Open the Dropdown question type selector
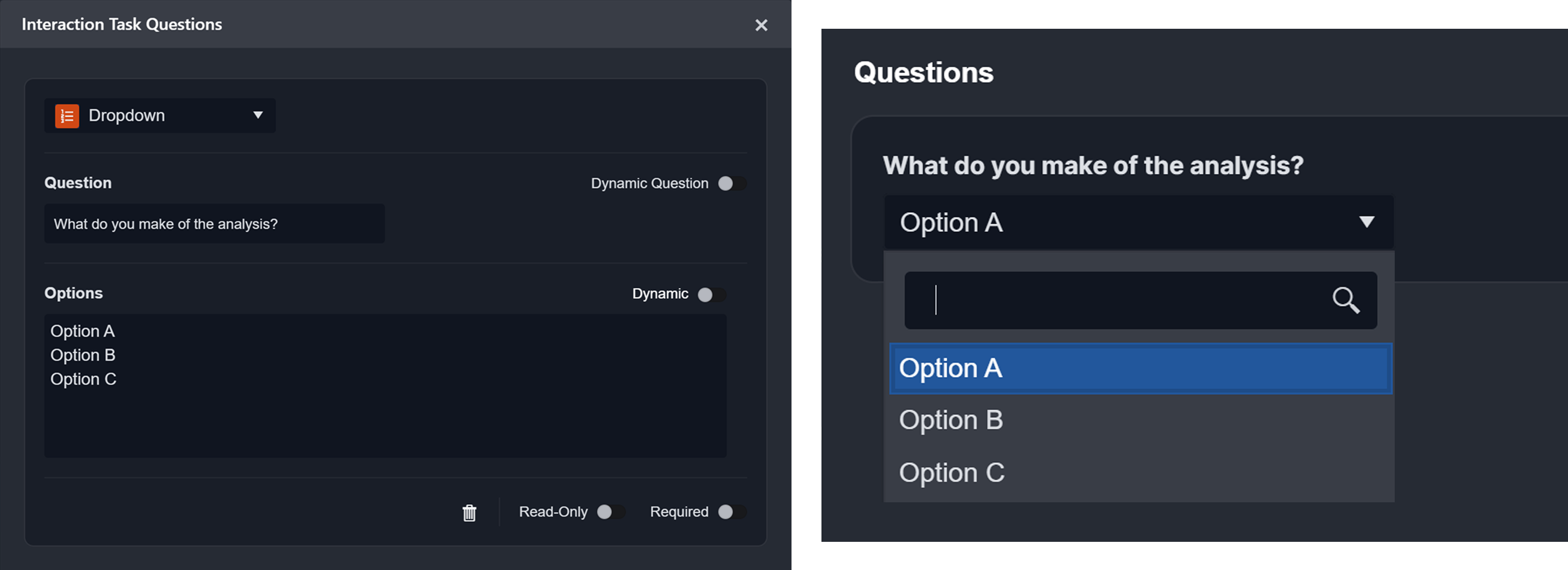1568x570 pixels. click(x=159, y=116)
